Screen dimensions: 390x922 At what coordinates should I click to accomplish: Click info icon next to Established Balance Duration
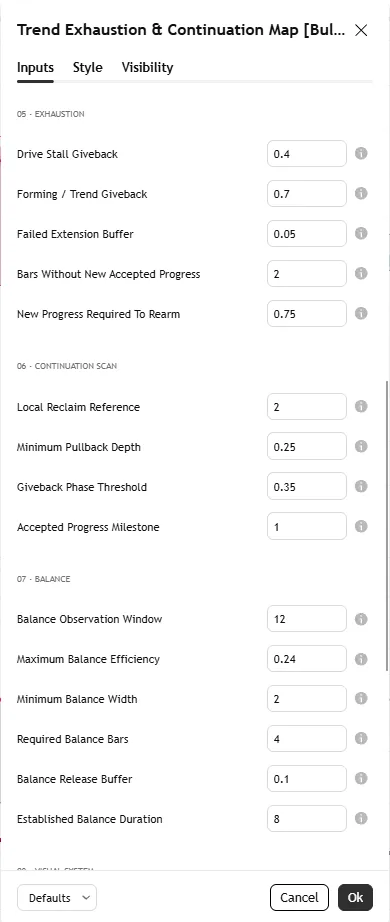[361, 819]
